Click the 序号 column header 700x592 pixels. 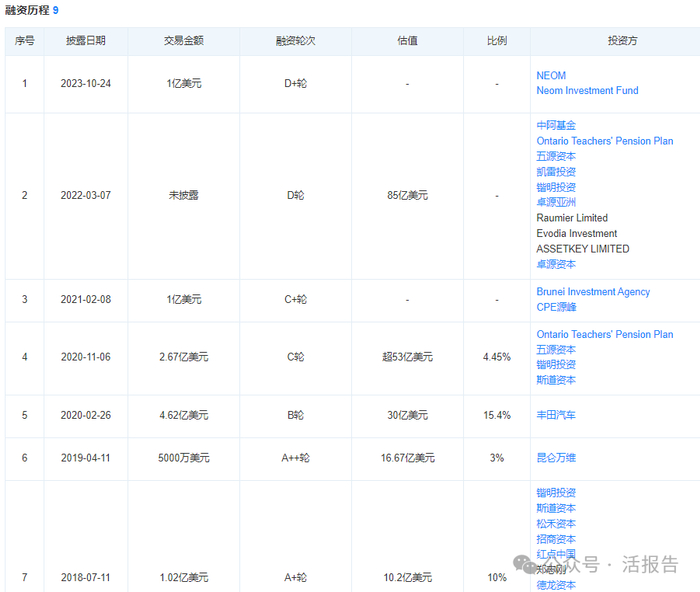click(25, 41)
